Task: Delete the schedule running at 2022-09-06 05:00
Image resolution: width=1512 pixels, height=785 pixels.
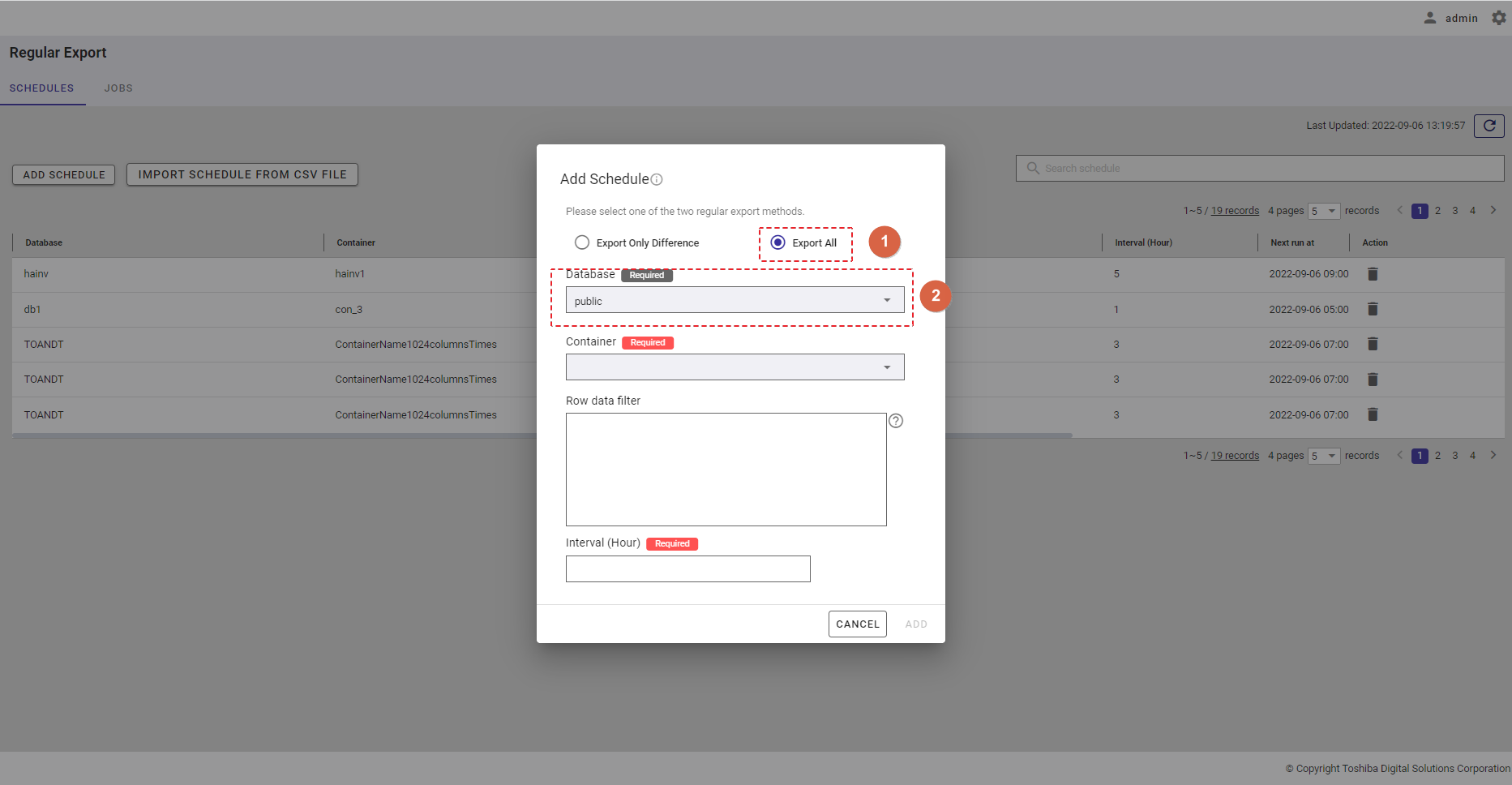Action: pyautogui.click(x=1373, y=309)
